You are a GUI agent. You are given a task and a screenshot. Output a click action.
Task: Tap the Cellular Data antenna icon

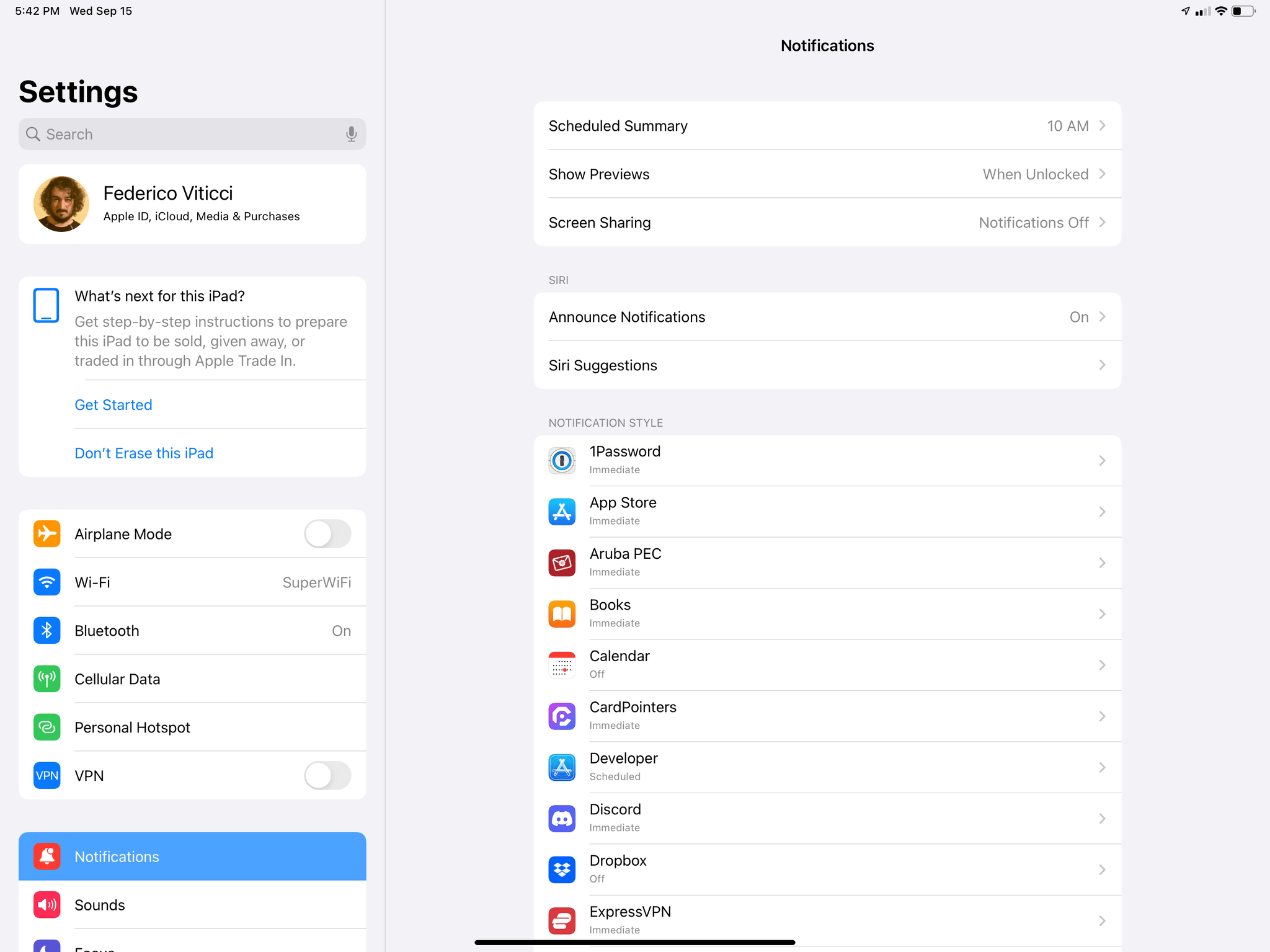coord(47,679)
